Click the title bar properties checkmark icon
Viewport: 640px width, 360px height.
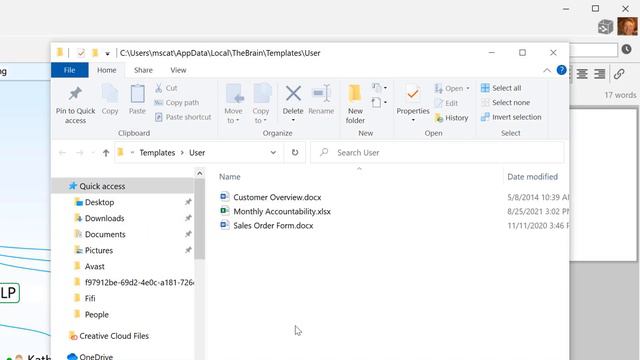(81, 53)
